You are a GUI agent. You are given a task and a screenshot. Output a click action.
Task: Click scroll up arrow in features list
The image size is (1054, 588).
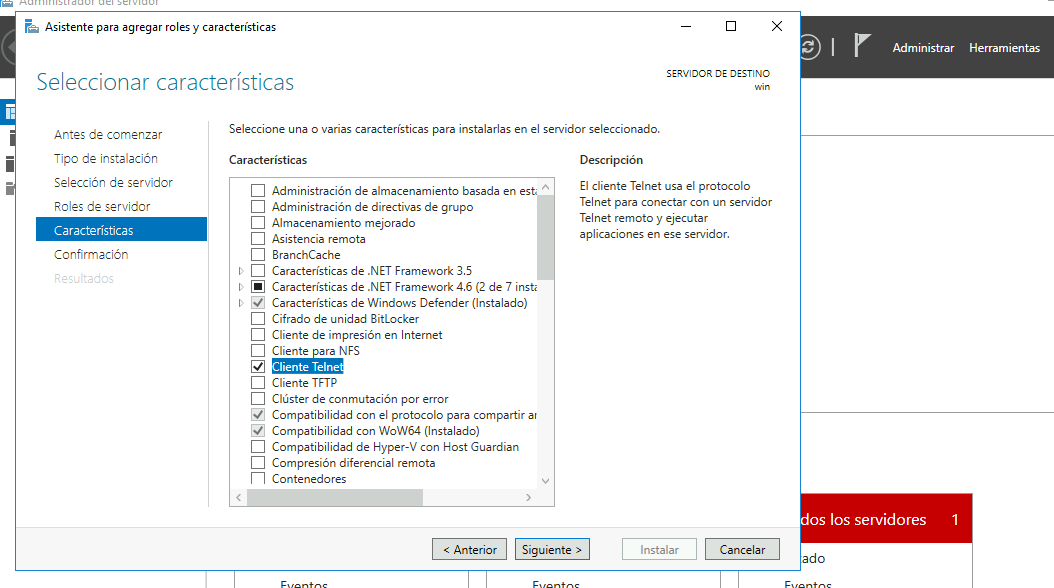[545, 187]
